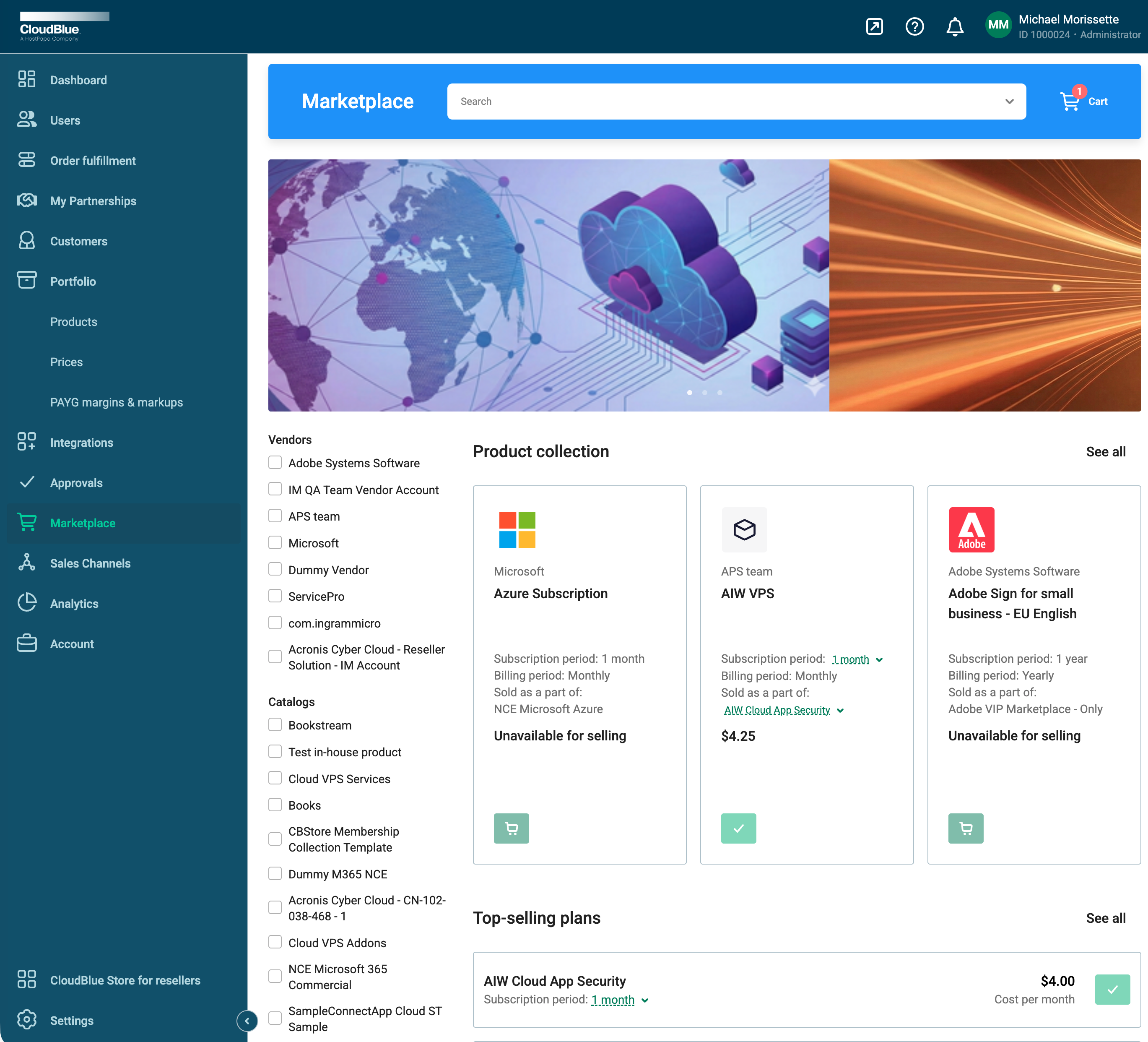1148x1042 pixels.
Task: Click the help question mark icon
Action: click(x=914, y=27)
